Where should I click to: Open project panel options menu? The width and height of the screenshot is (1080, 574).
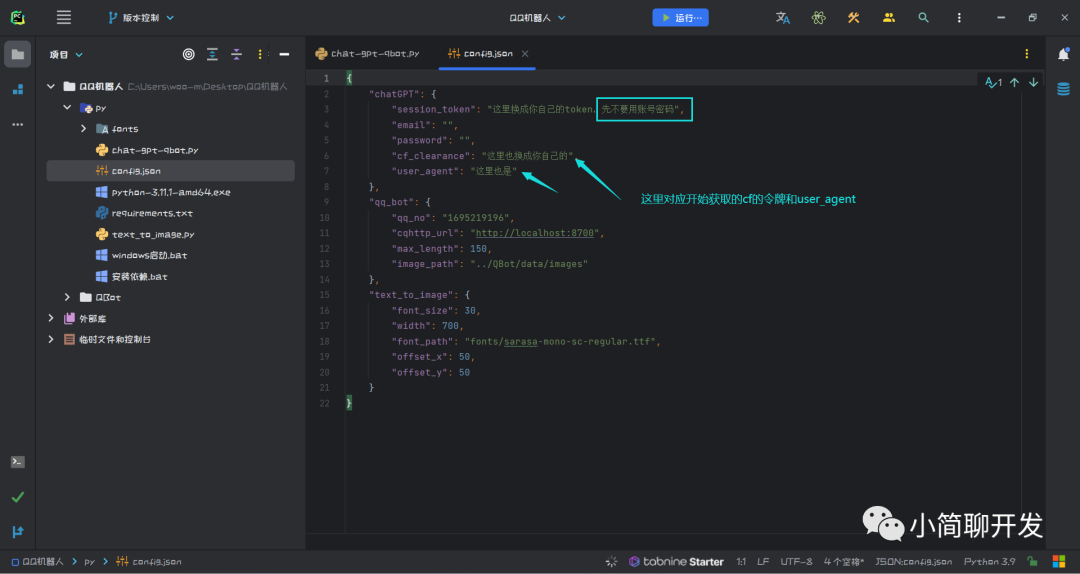[260, 54]
